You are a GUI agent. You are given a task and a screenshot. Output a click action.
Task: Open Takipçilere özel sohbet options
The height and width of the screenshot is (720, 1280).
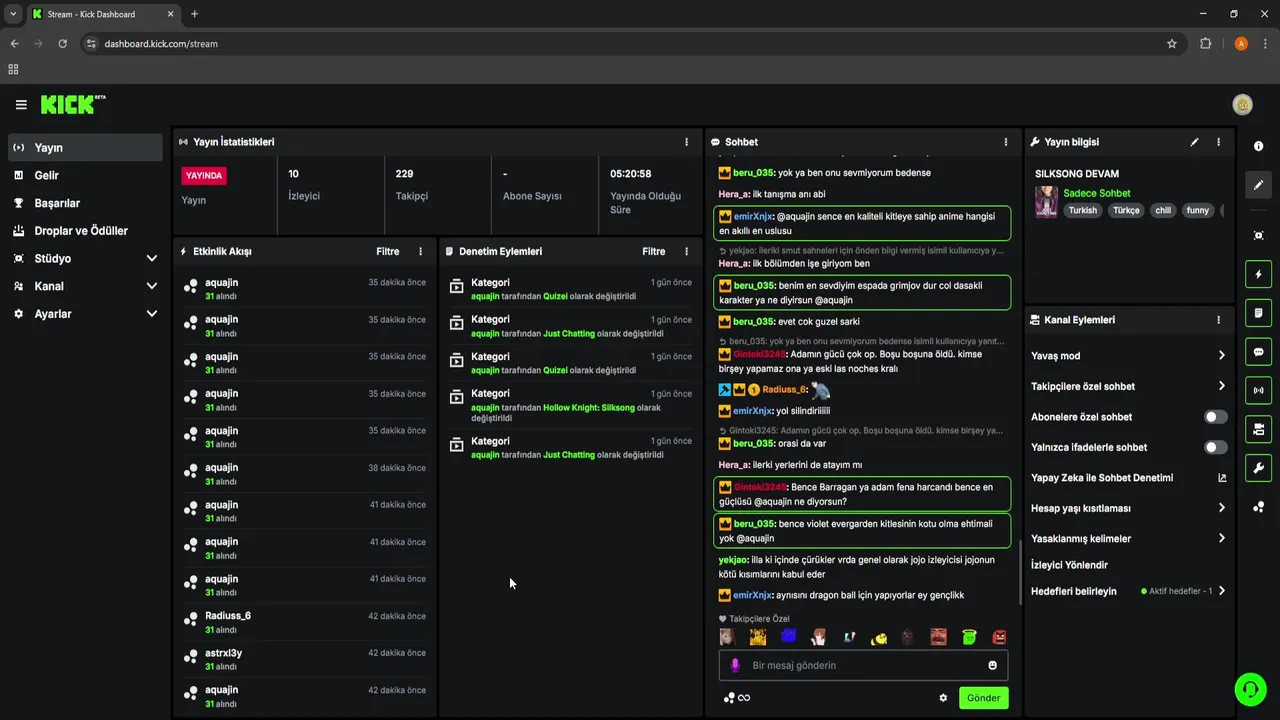1129,386
